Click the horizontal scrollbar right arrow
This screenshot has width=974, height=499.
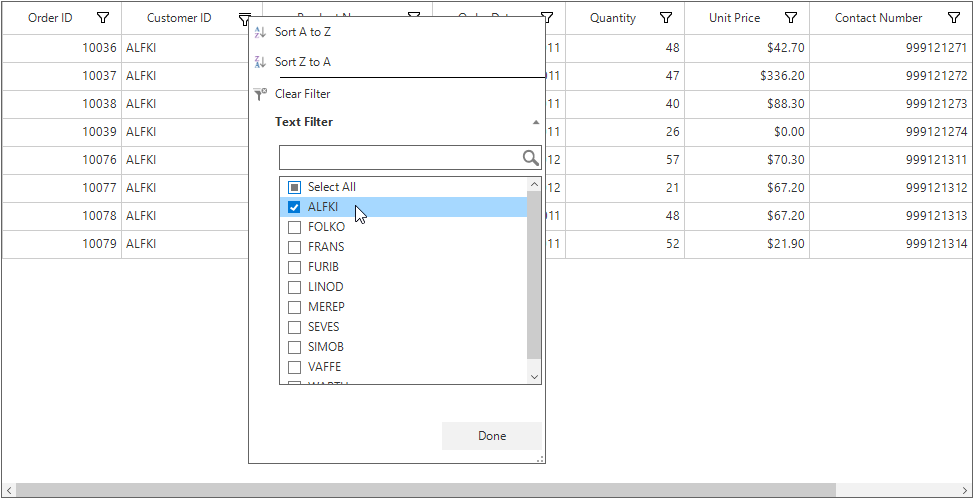[965, 490]
